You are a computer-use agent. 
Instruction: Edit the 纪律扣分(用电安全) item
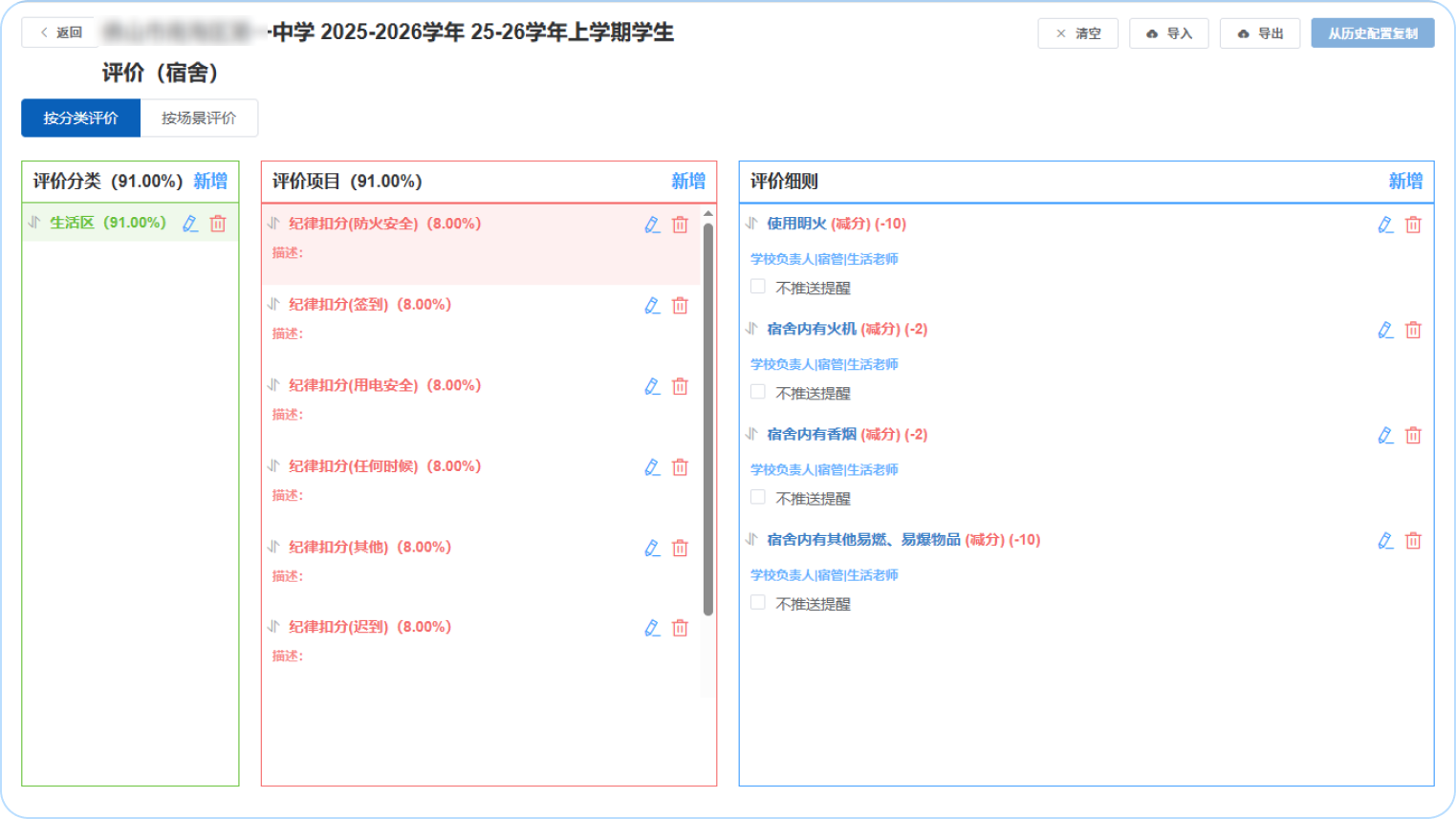click(x=652, y=386)
